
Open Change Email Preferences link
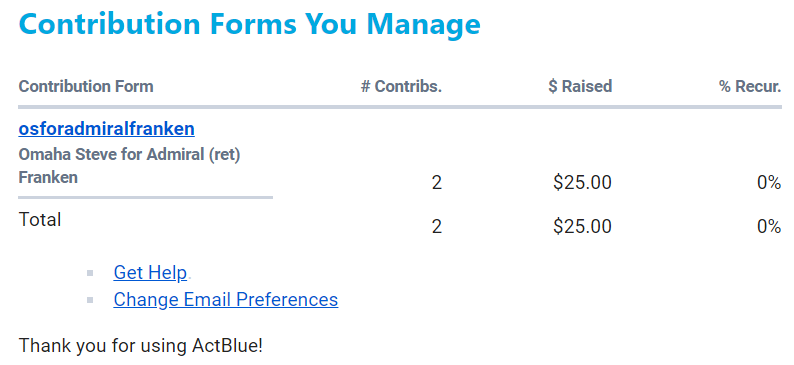click(226, 299)
